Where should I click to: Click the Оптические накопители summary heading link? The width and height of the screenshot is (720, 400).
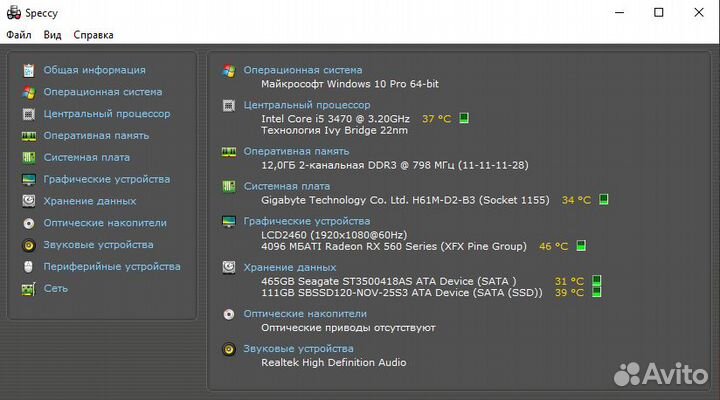305,314
